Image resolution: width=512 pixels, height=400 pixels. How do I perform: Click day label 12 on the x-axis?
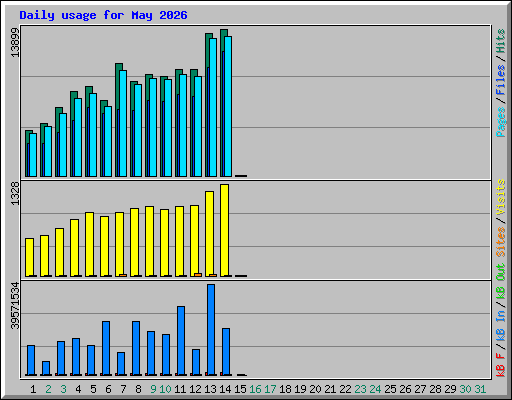[195, 389]
